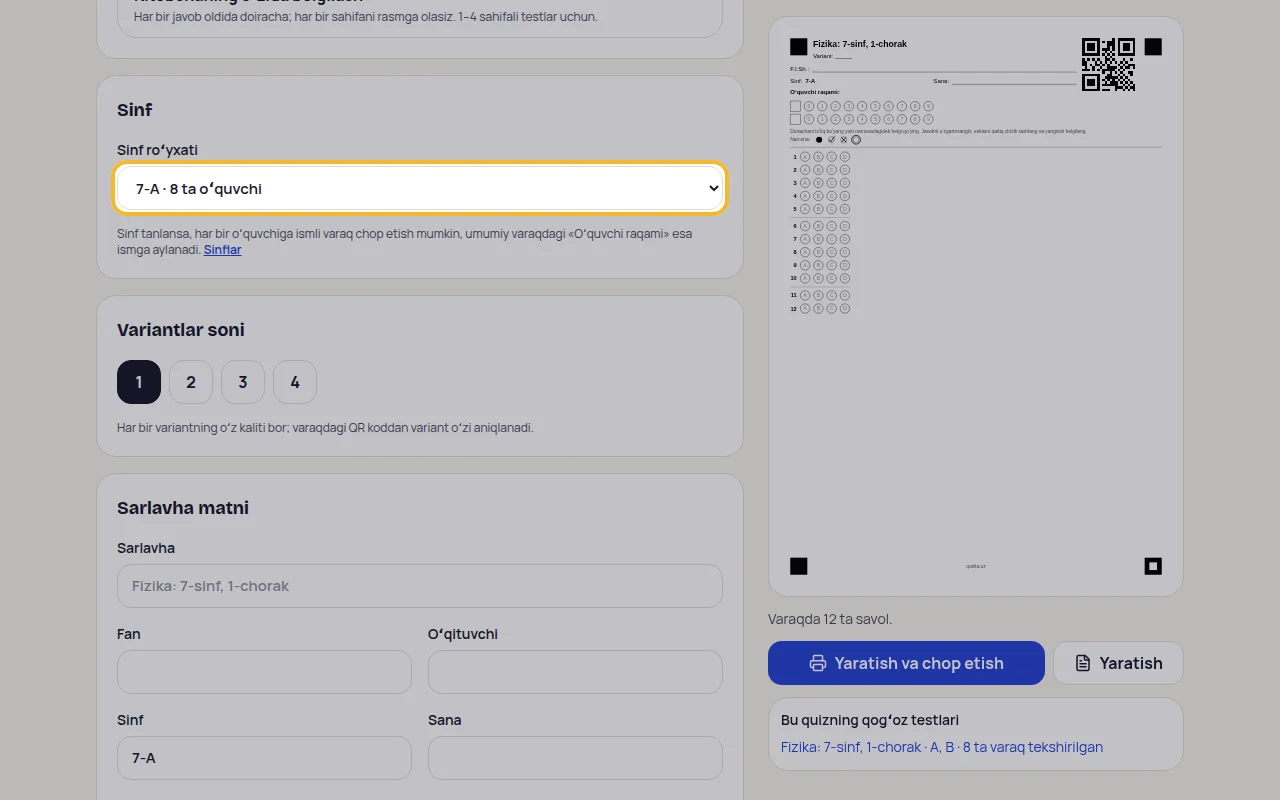
Task: Follow the Sinflar link
Action: coord(222,250)
